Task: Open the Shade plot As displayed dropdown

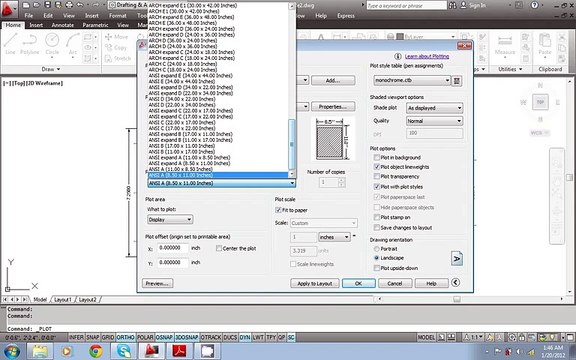Action: coord(435,108)
